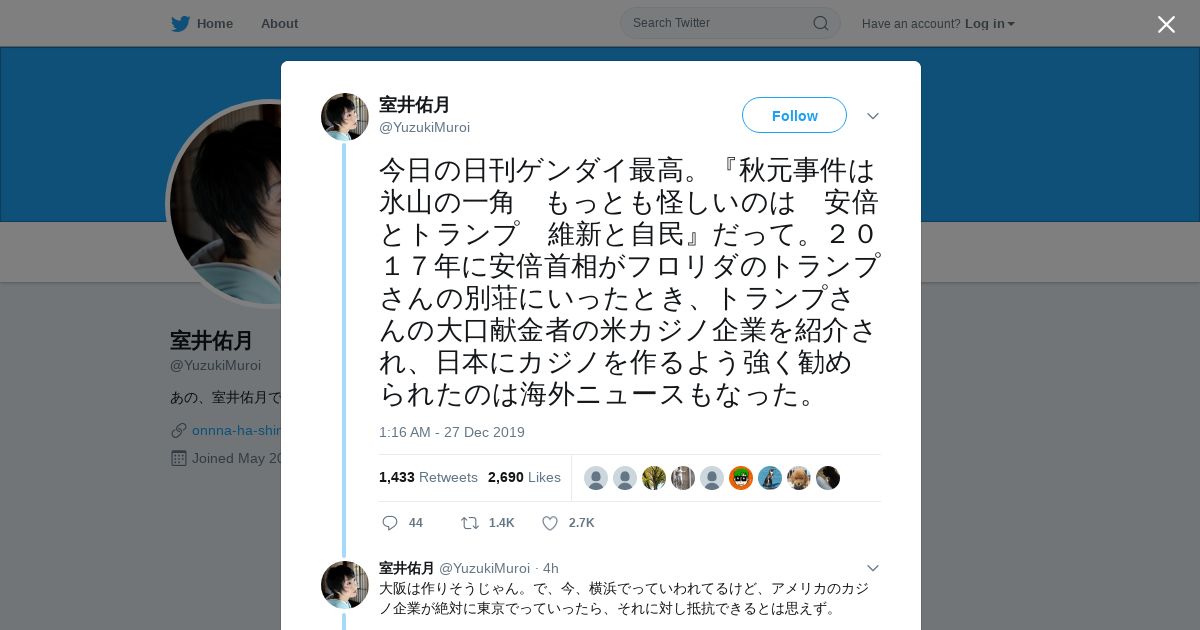Follow 室井佑月 with the Follow button
Viewport: 1200px width, 630px height.
[794, 115]
